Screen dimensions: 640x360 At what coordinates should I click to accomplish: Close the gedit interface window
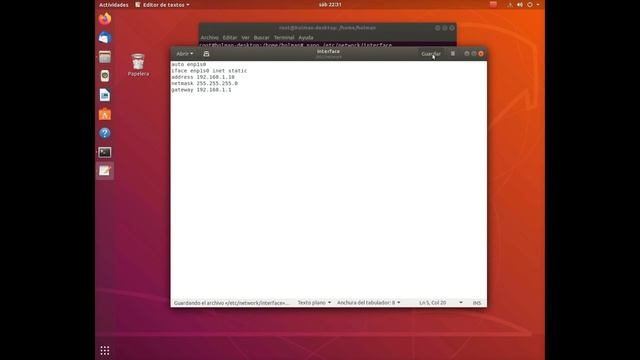click(x=481, y=54)
